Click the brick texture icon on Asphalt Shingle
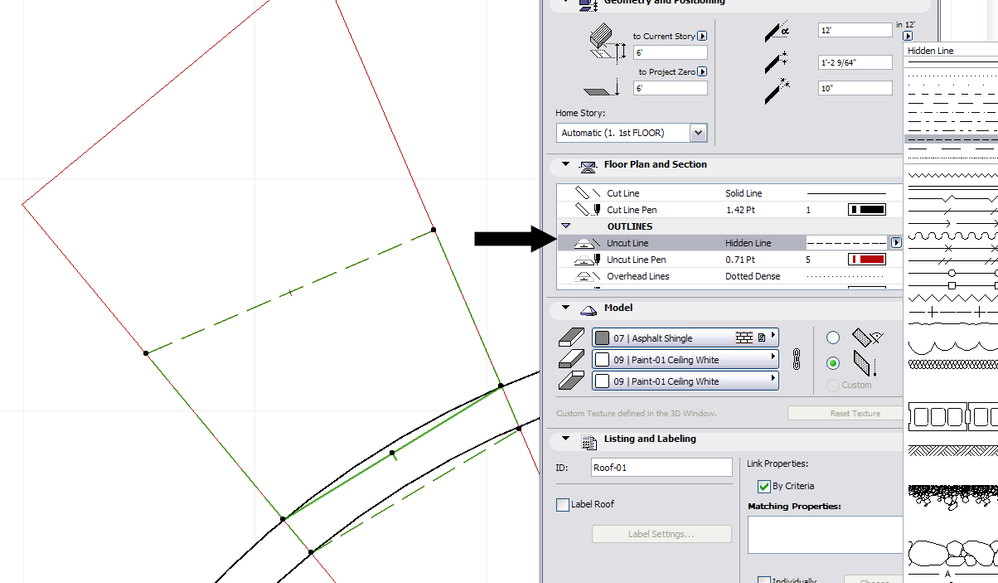The image size is (998, 583). (743, 337)
